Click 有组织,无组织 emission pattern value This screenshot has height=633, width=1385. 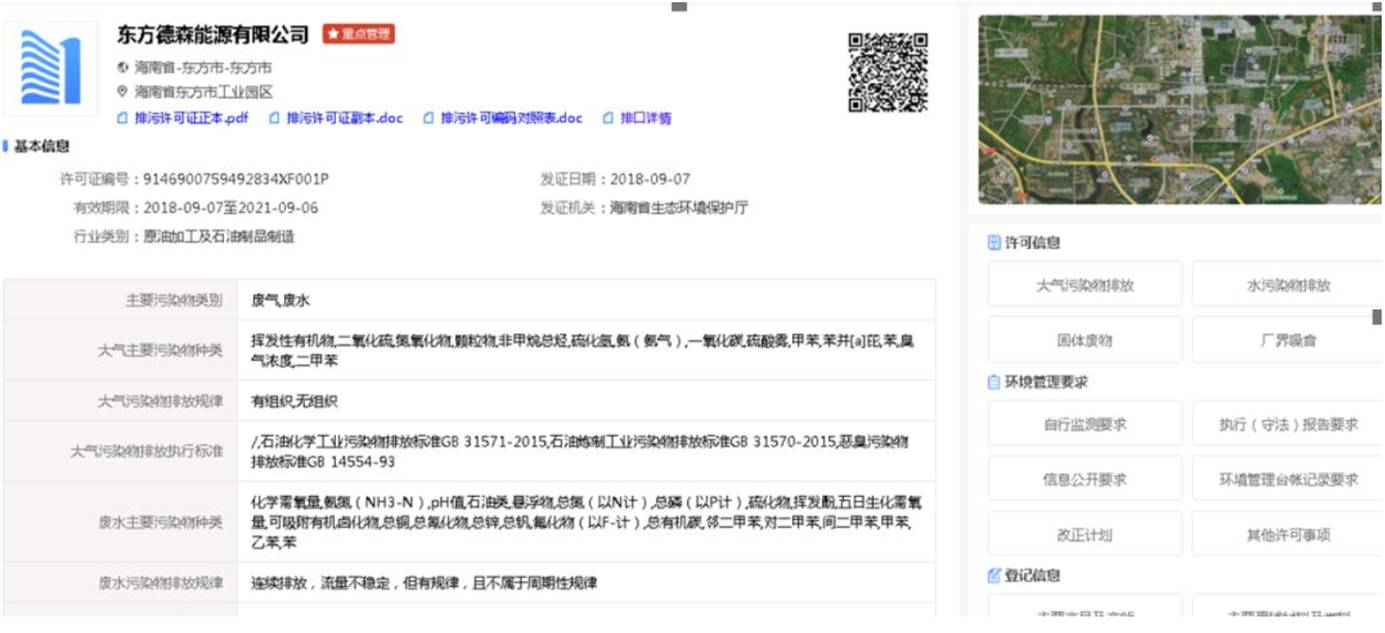[x=294, y=401]
